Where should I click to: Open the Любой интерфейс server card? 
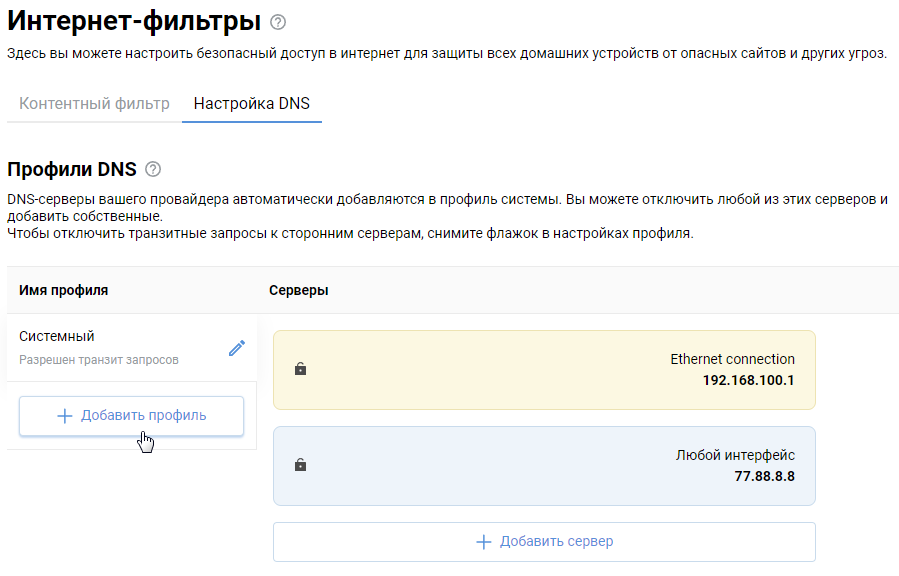[544, 466]
